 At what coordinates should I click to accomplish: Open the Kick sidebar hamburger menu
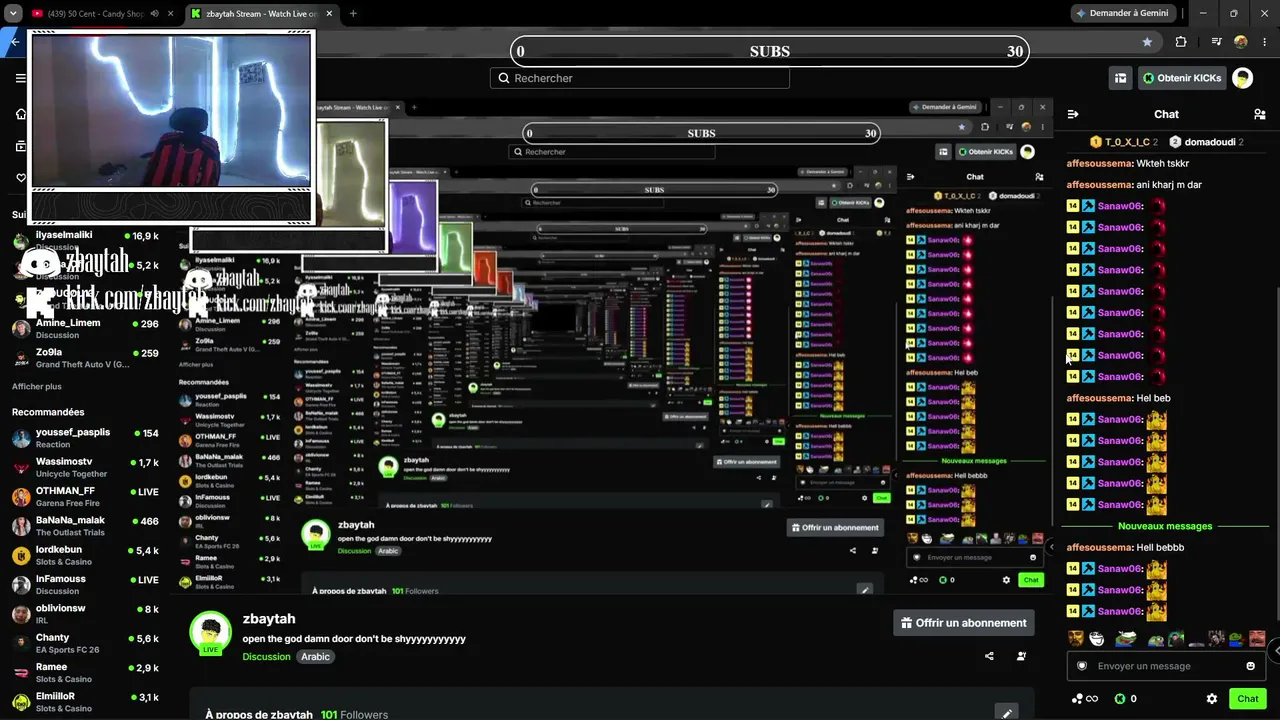(20, 78)
